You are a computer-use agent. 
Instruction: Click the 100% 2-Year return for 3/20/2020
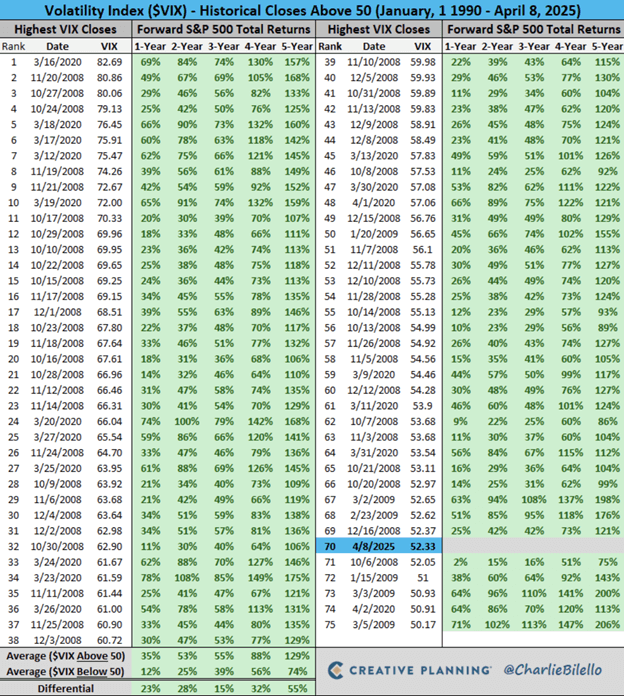(x=187, y=421)
